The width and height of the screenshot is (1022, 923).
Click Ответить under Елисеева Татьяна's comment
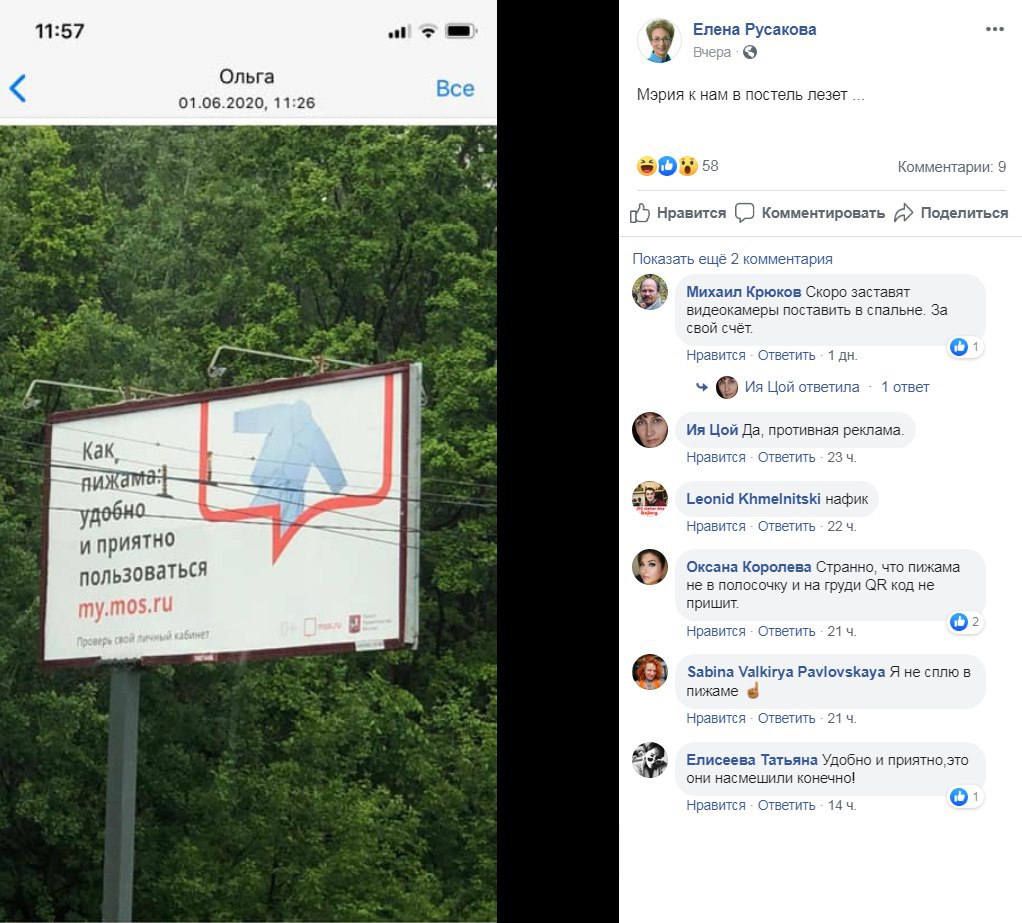tap(786, 806)
